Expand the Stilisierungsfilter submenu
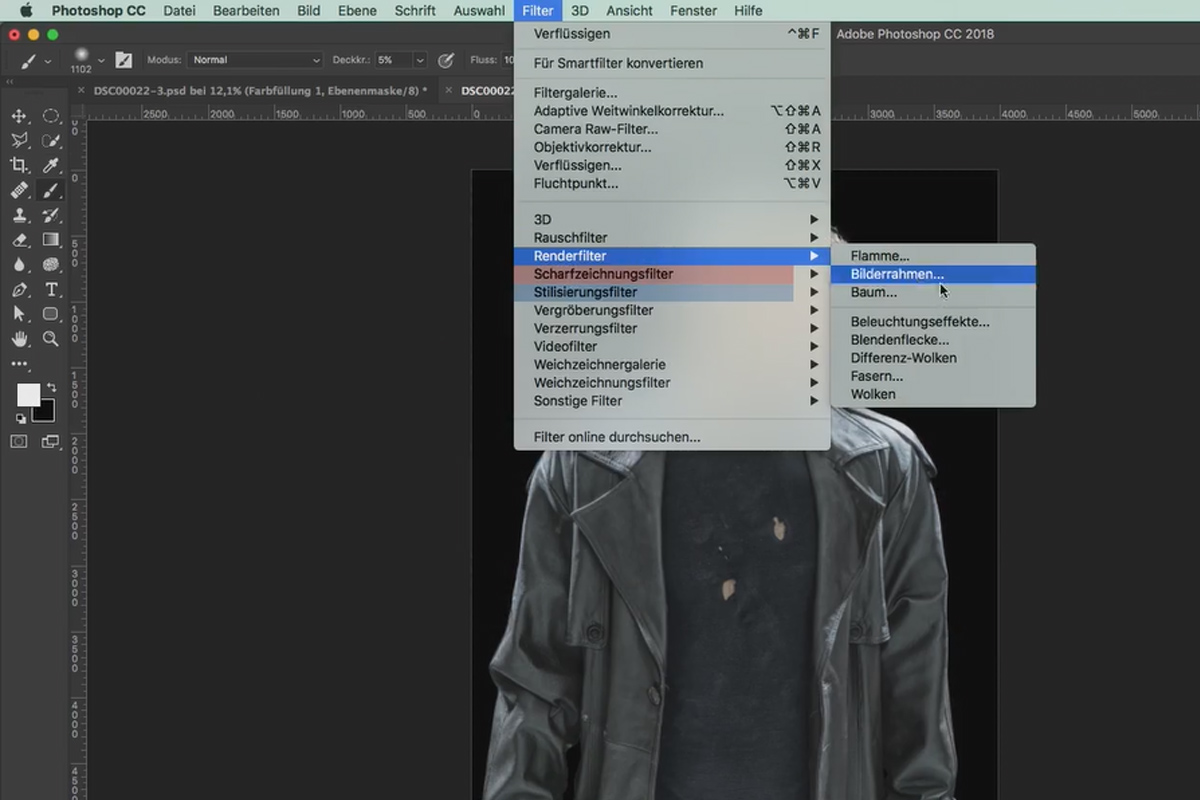This screenshot has width=1200, height=800. 672,292
